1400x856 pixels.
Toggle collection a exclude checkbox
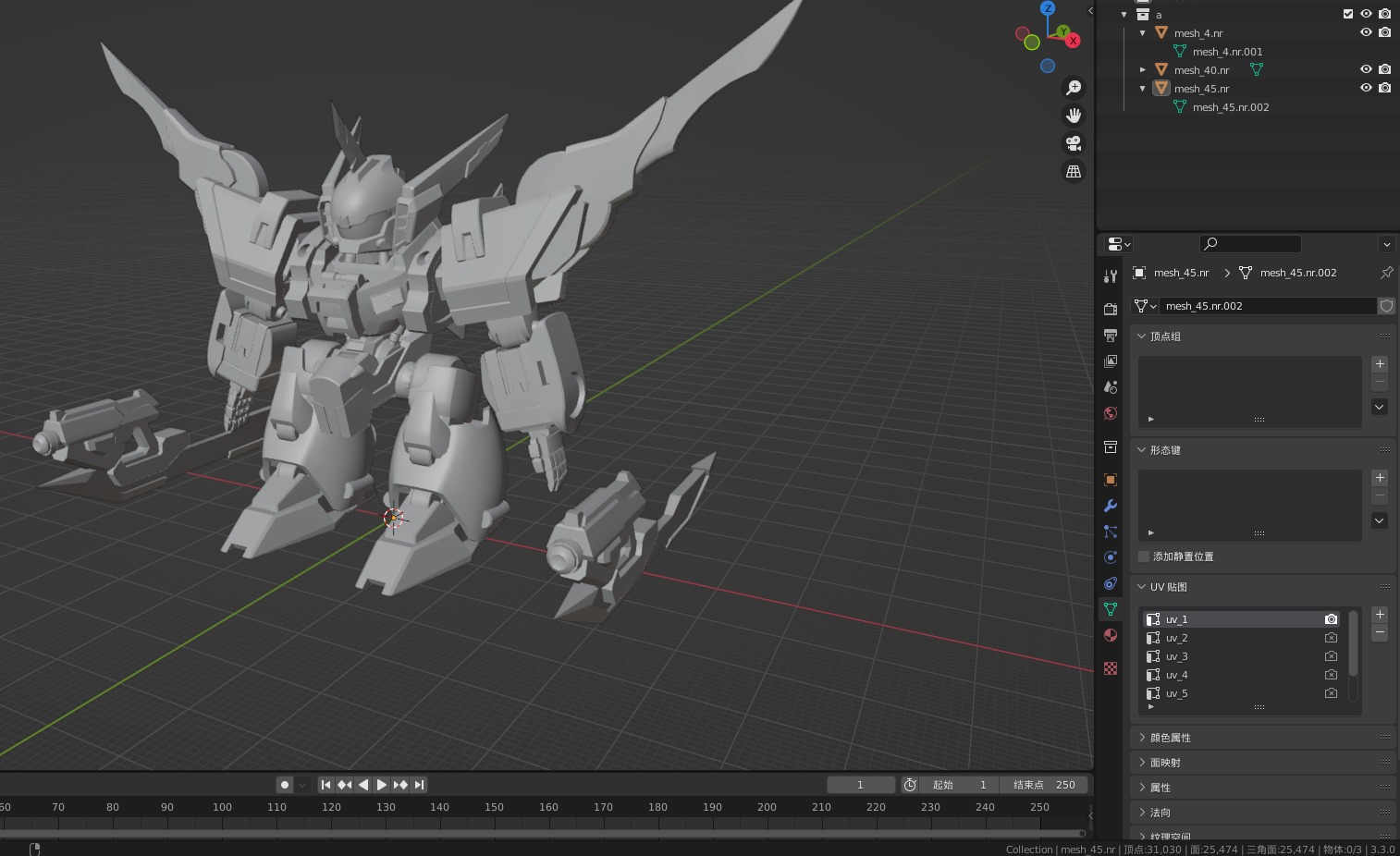pyautogui.click(x=1348, y=14)
